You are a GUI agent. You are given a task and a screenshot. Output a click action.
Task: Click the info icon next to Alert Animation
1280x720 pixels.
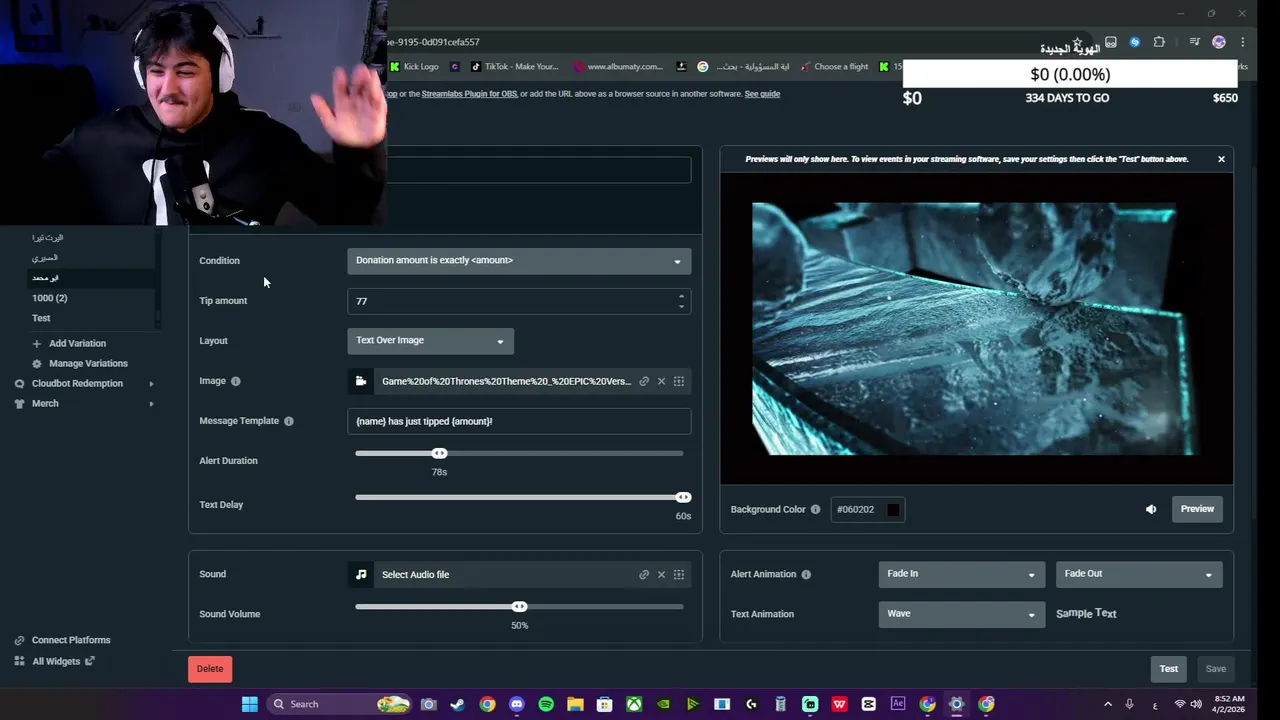pyautogui.click(x=806, y=574)
